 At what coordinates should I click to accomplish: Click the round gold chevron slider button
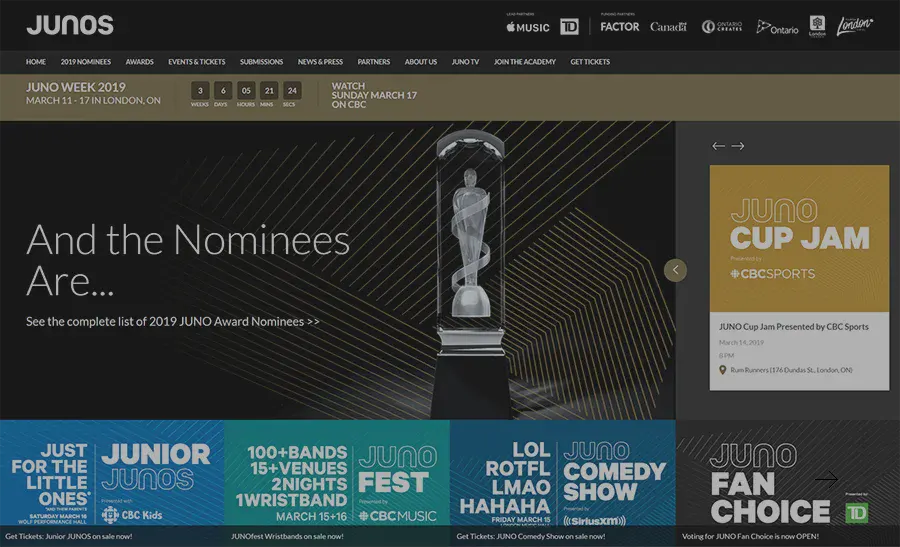[675, 270]
